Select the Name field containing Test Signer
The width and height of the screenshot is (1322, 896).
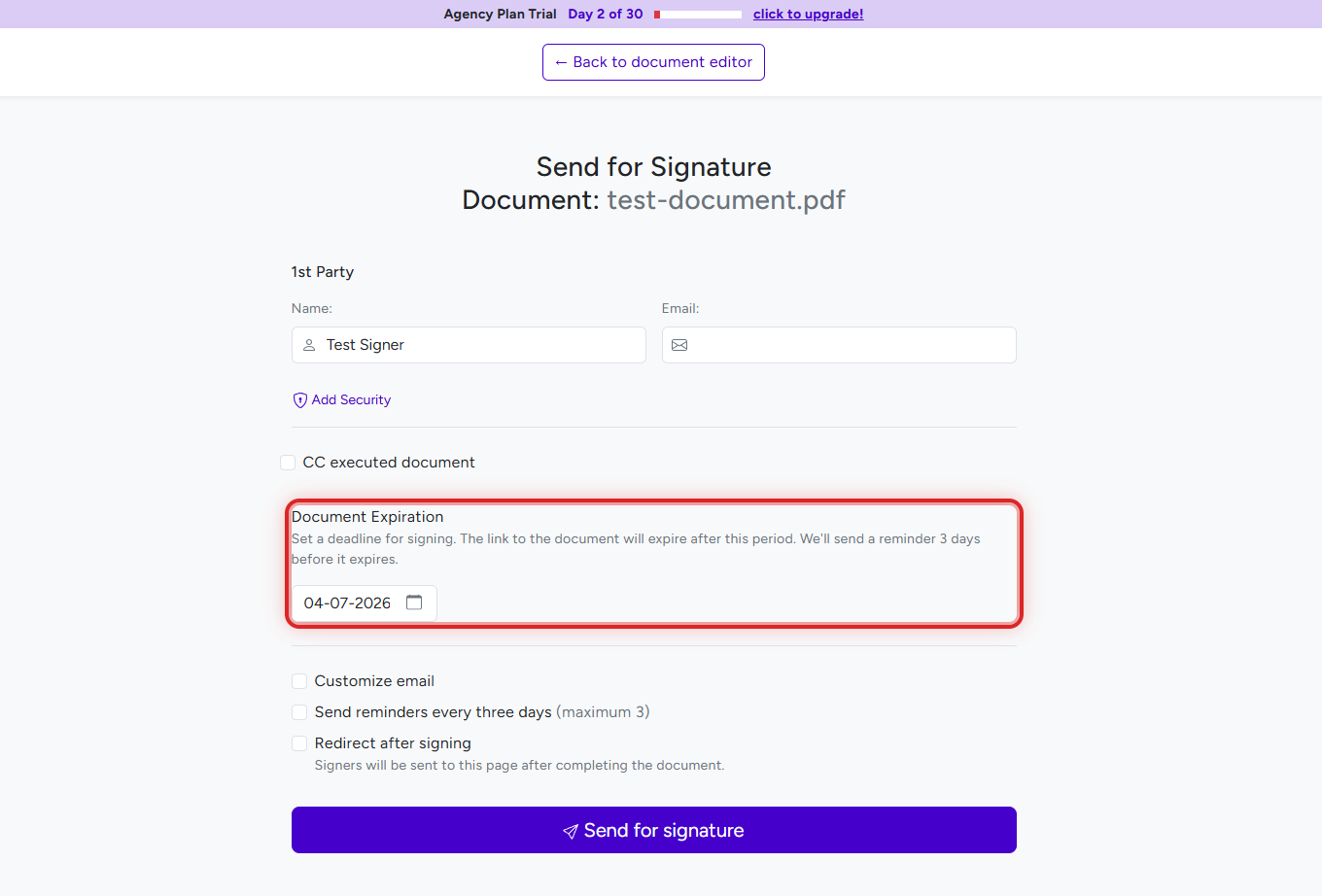469,345
